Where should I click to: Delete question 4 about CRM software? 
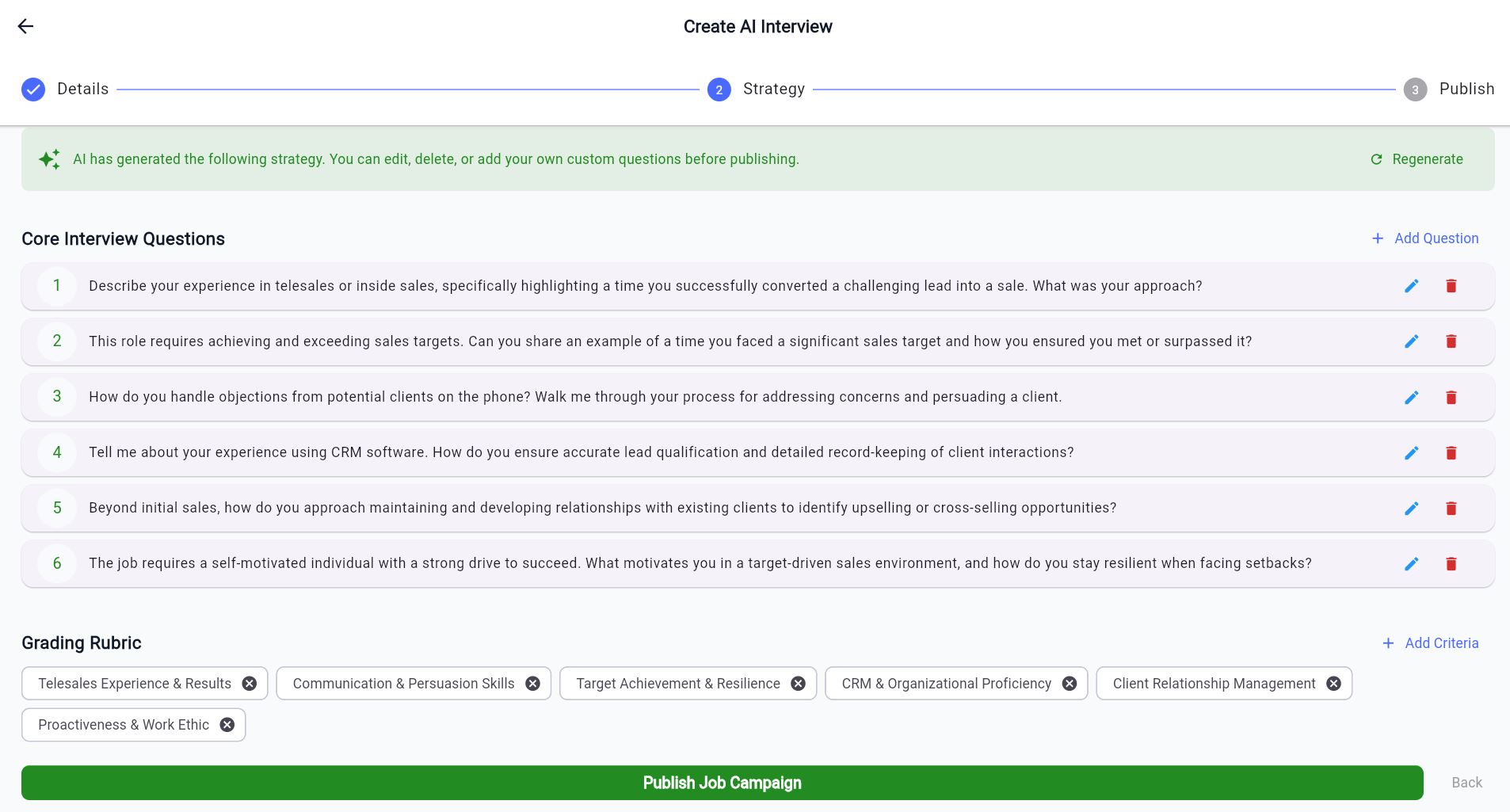(x=1451, y=452)
